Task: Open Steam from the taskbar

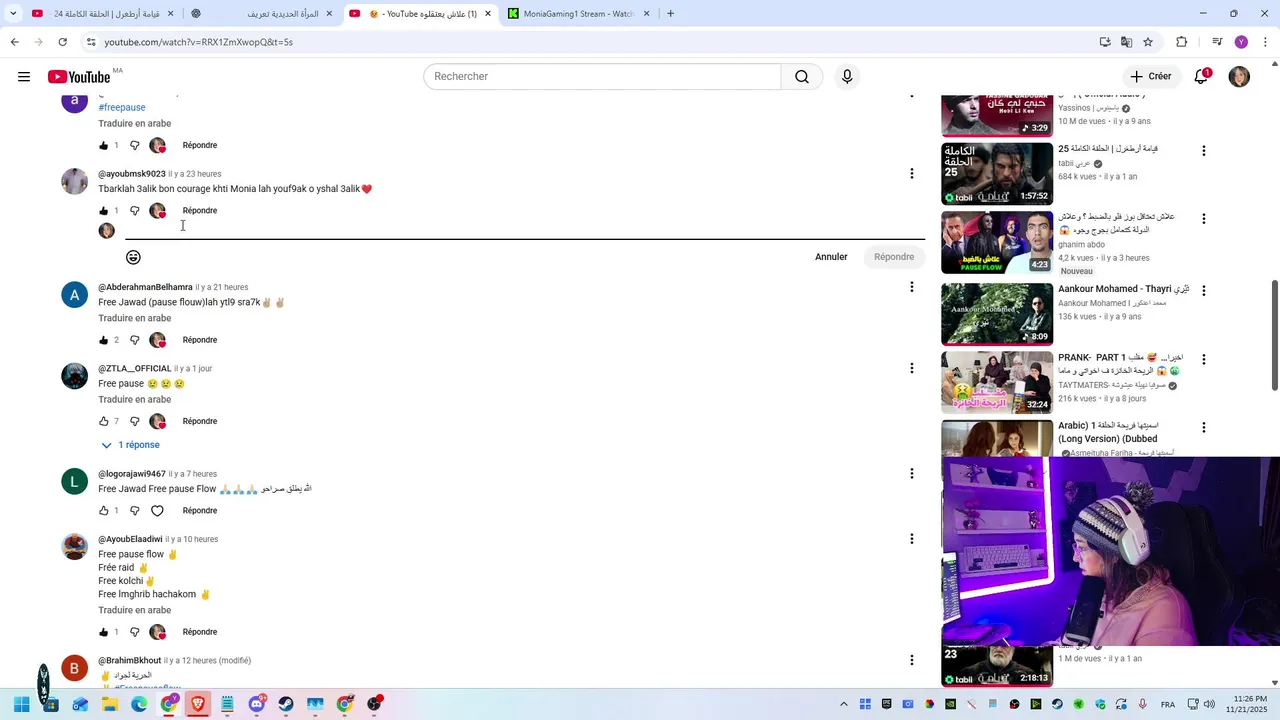Action: 286,704
